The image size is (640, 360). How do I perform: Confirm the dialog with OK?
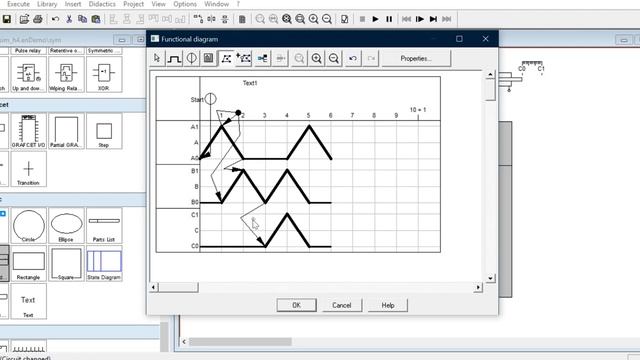296,305
